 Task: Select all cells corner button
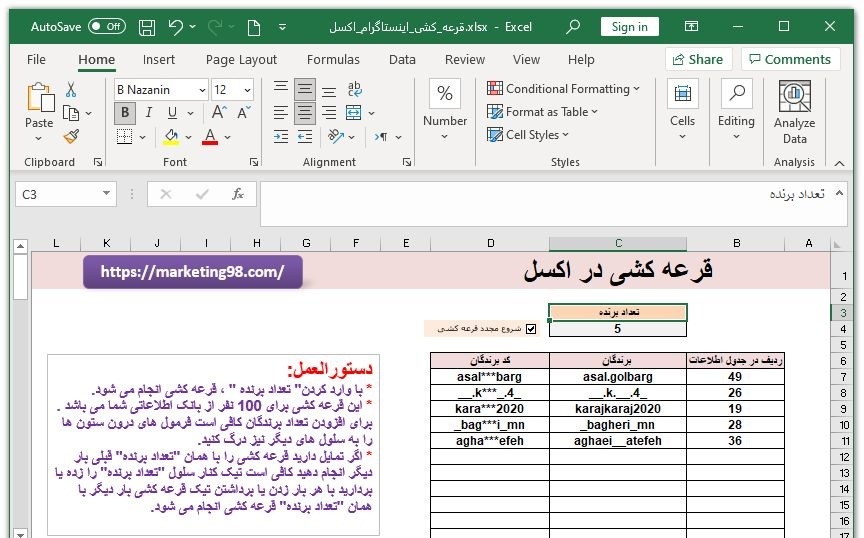point(838,243)
